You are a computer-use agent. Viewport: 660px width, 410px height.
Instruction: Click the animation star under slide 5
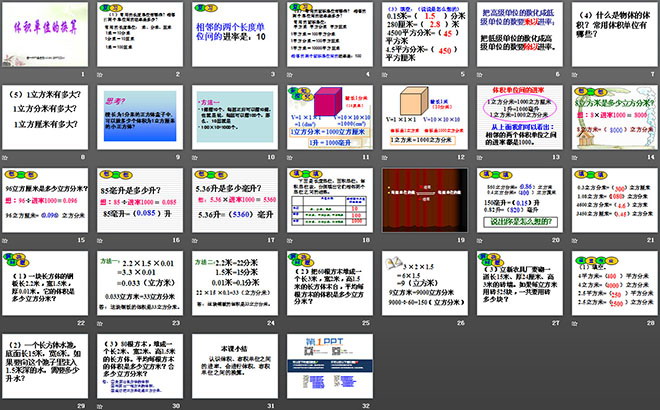tap(385, 75)
